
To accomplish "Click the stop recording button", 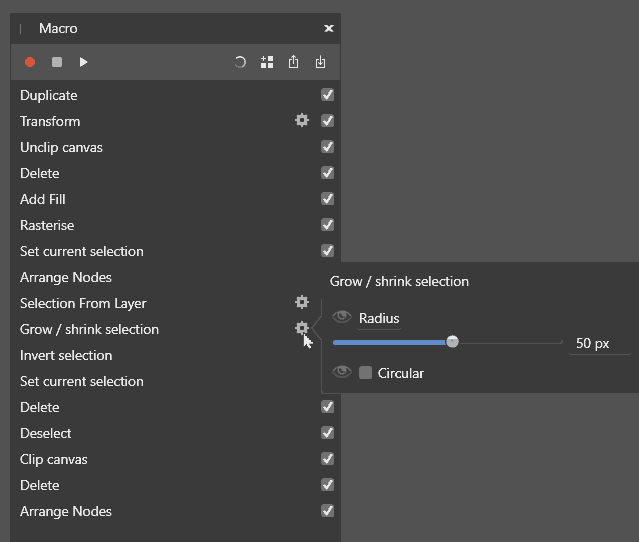I will pos(57,62).
